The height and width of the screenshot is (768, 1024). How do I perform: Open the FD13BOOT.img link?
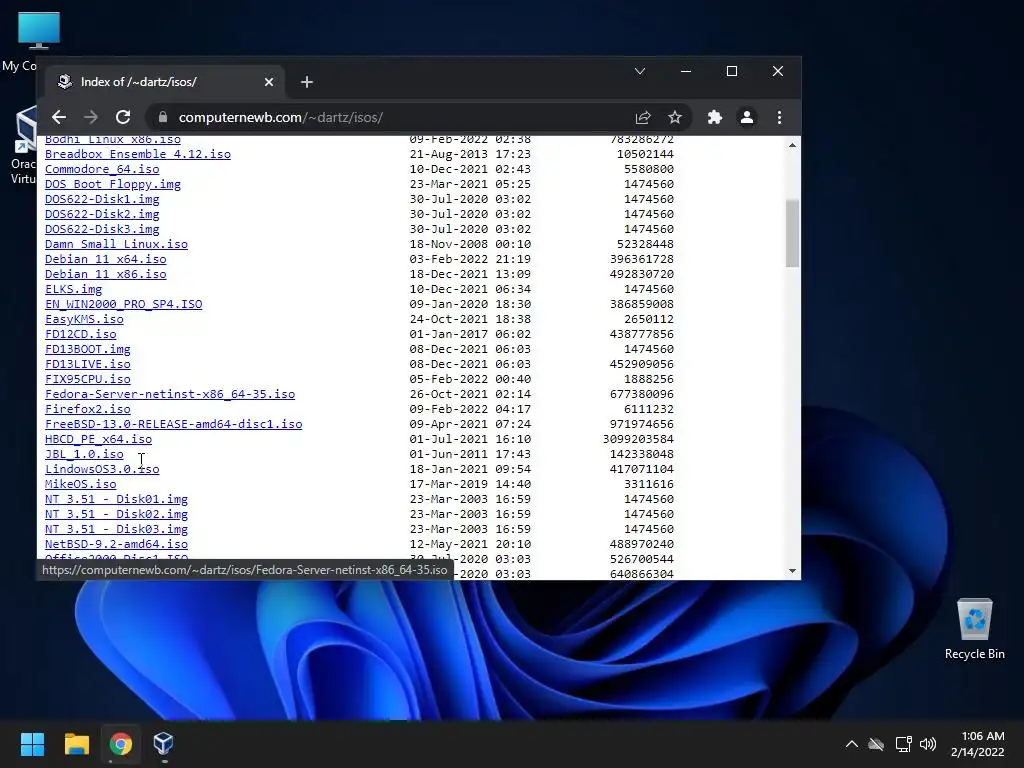click(x=88, y=349)
